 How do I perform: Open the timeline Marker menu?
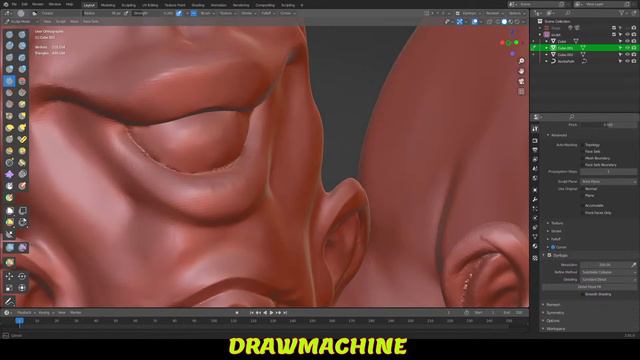click(x=76, y=313)
